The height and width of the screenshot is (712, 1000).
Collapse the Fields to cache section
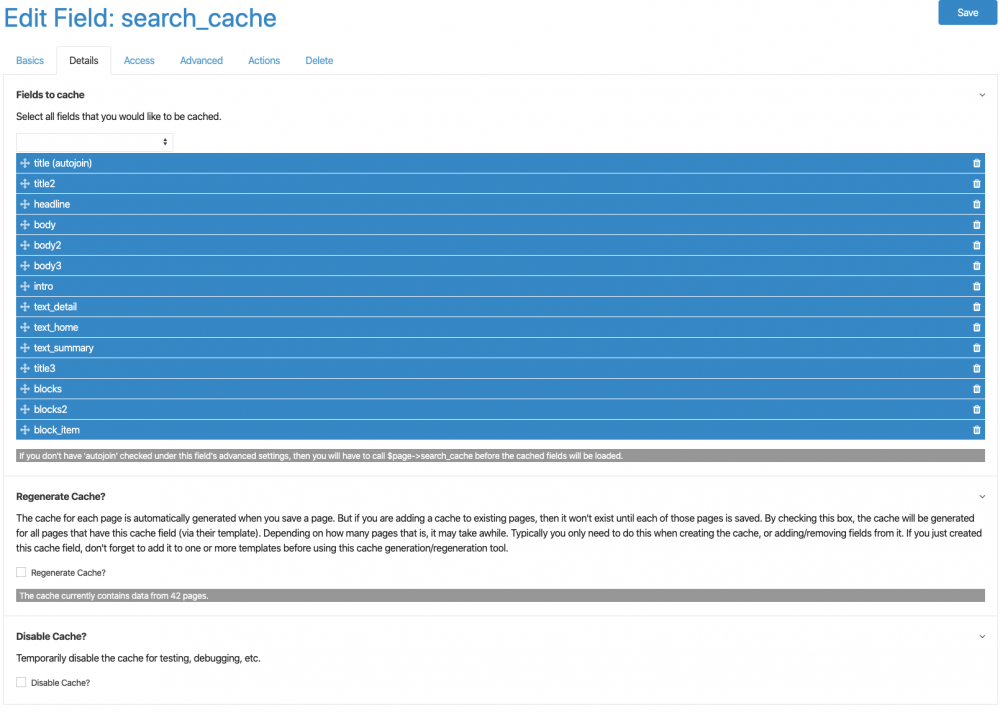tap(982, 95)
